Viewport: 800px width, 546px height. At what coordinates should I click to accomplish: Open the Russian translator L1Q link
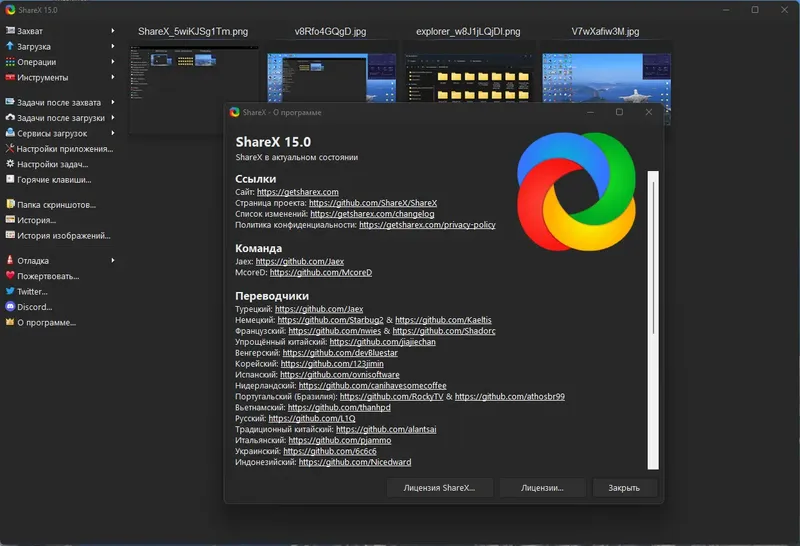[x=312, y=418]
